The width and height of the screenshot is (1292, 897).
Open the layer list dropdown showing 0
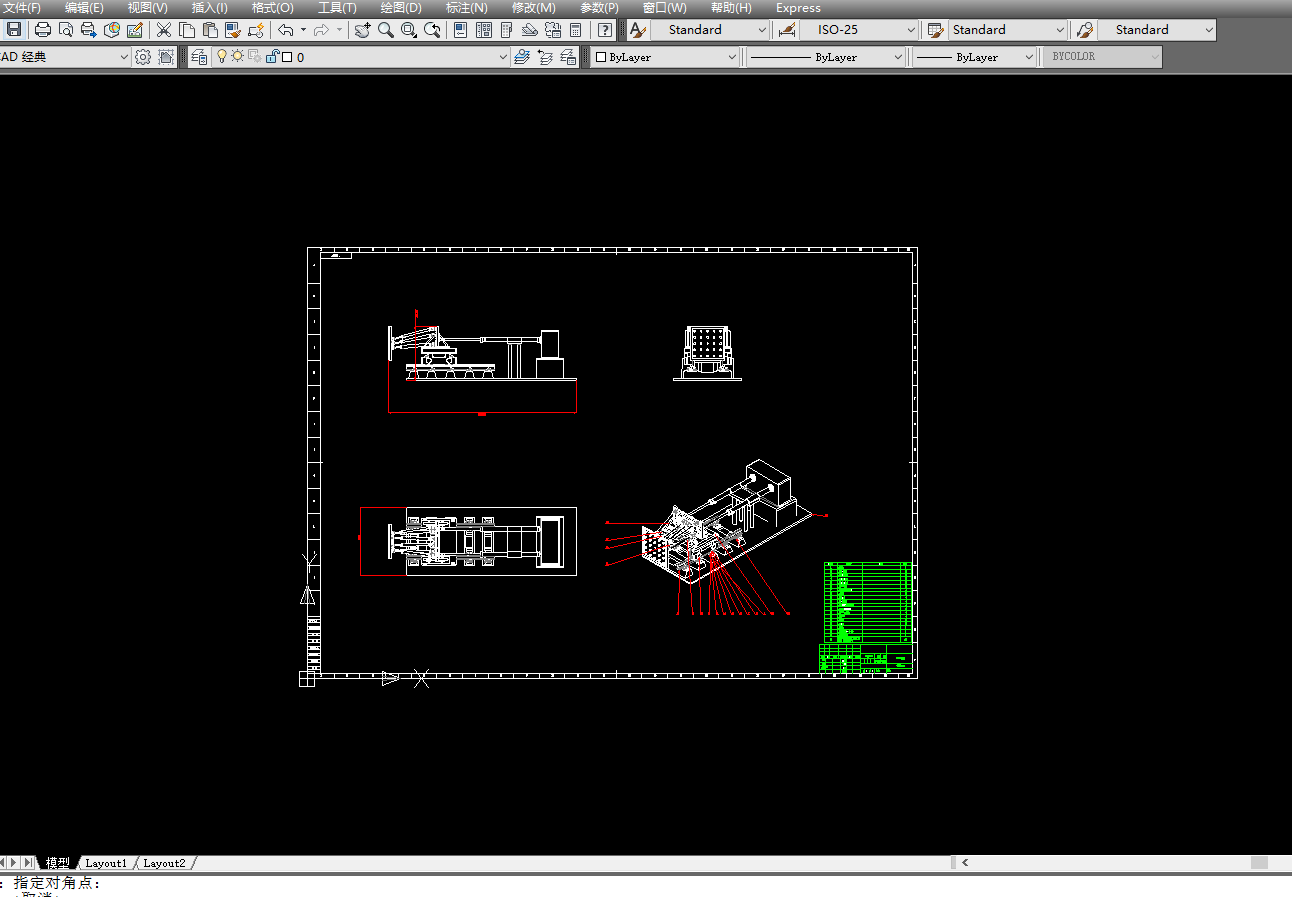(361, 57)
